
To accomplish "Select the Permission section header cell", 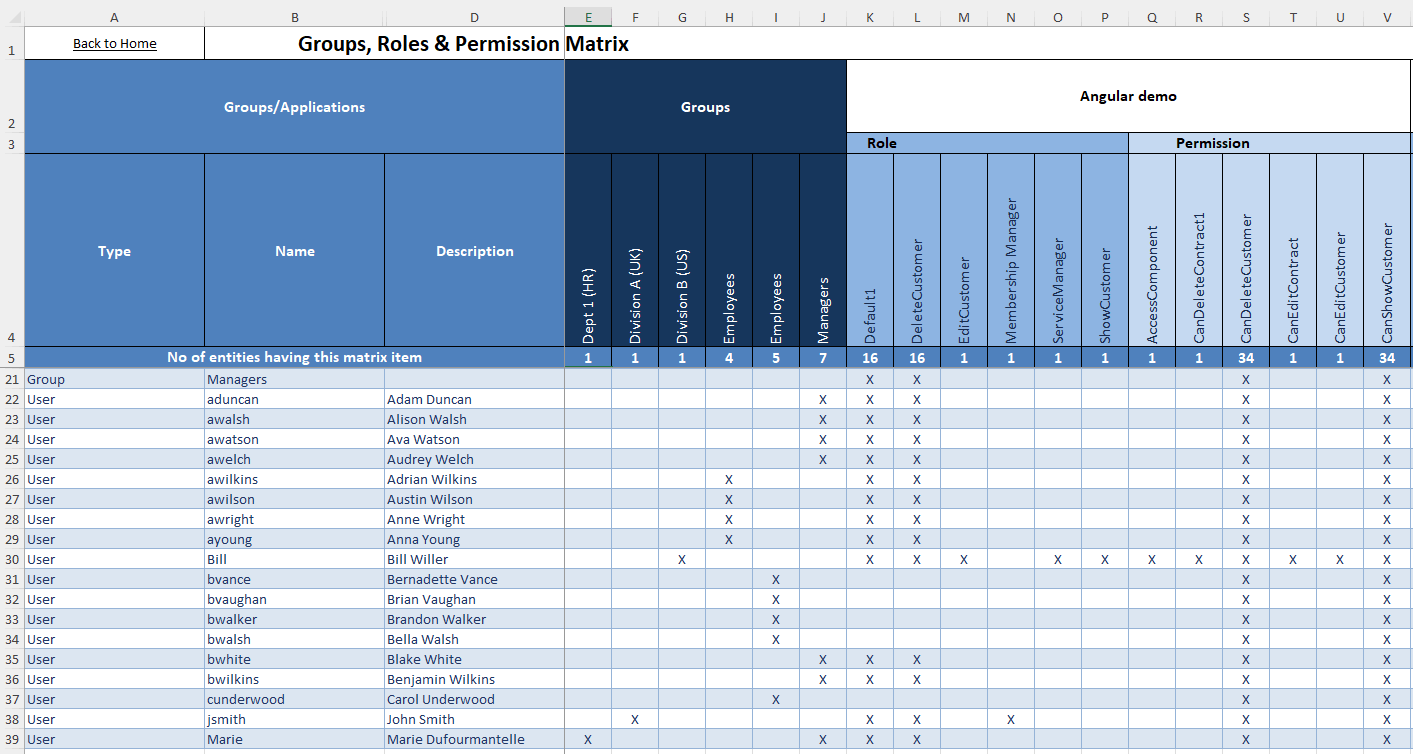I will tap(1212, 143).
